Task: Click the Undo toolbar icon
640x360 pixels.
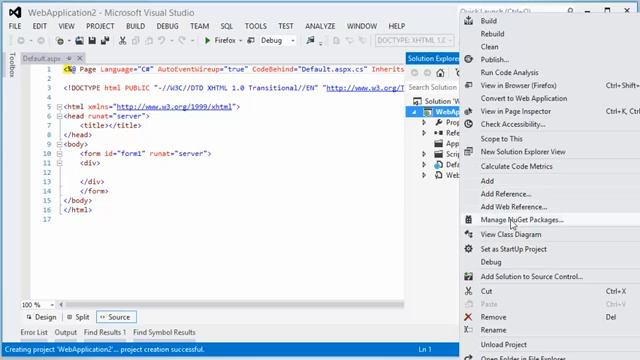Action: click(x=162, y=40)
